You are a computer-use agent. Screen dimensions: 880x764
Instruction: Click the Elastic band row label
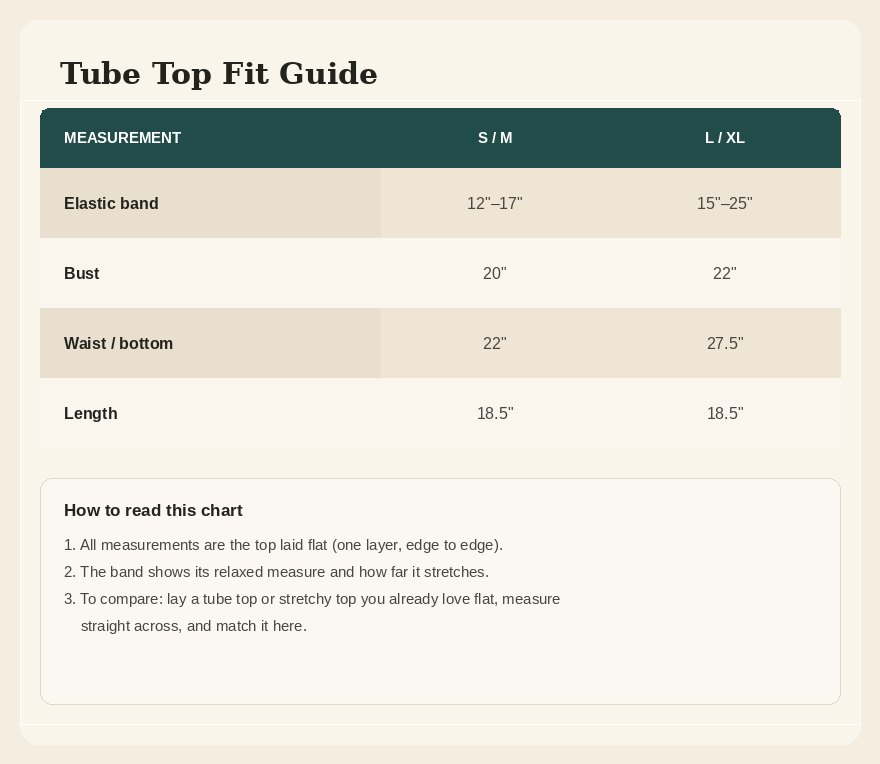[111, 203]
